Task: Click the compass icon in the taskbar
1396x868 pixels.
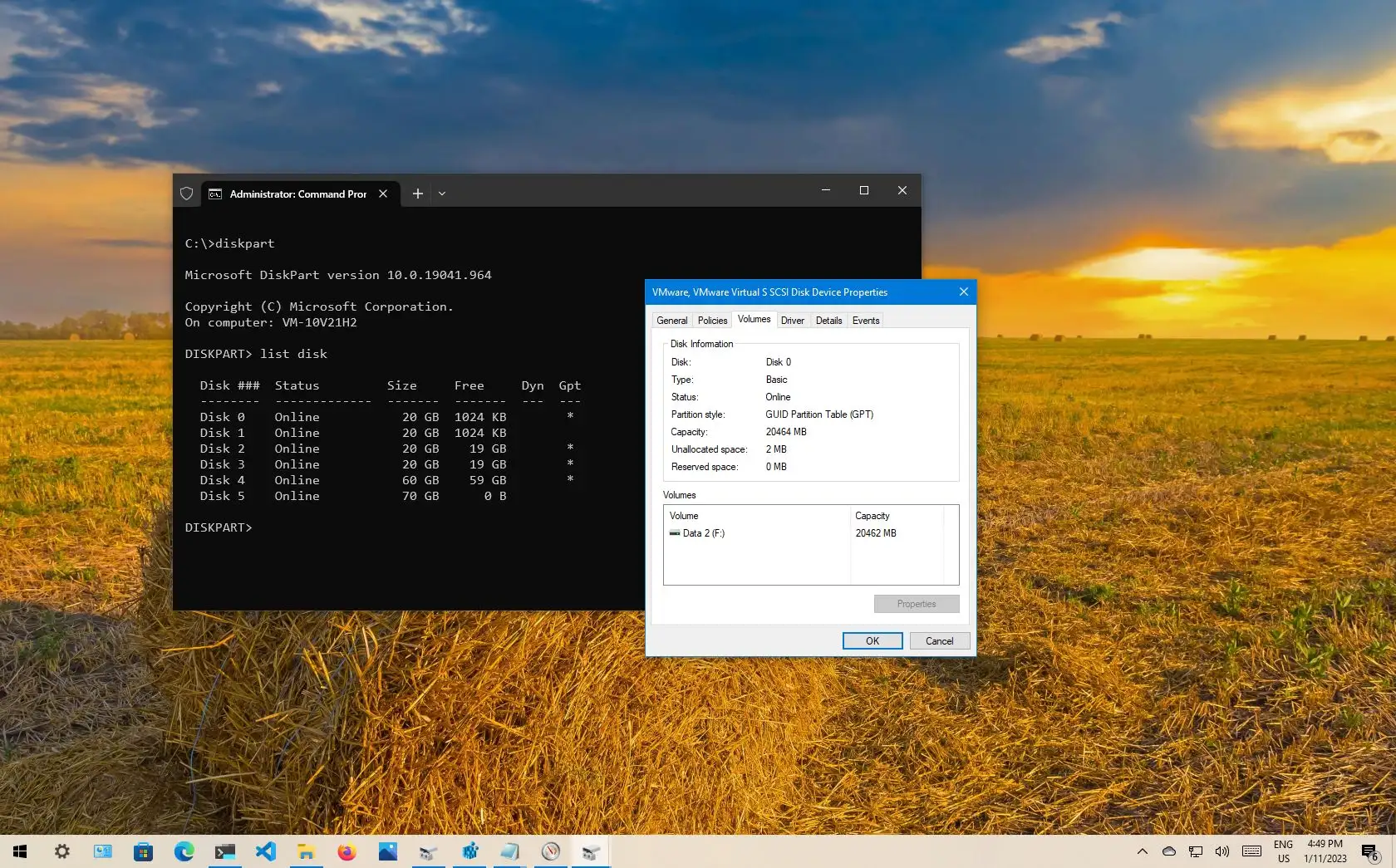Action: point(550,851)
